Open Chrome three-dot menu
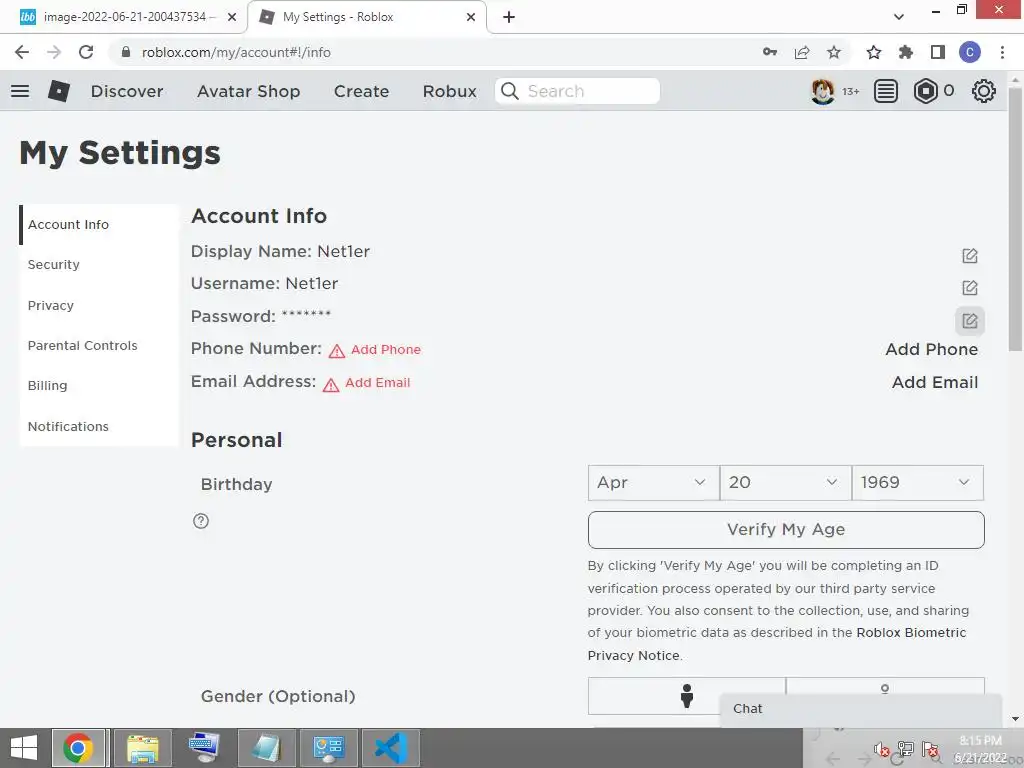 point(1002,52)
